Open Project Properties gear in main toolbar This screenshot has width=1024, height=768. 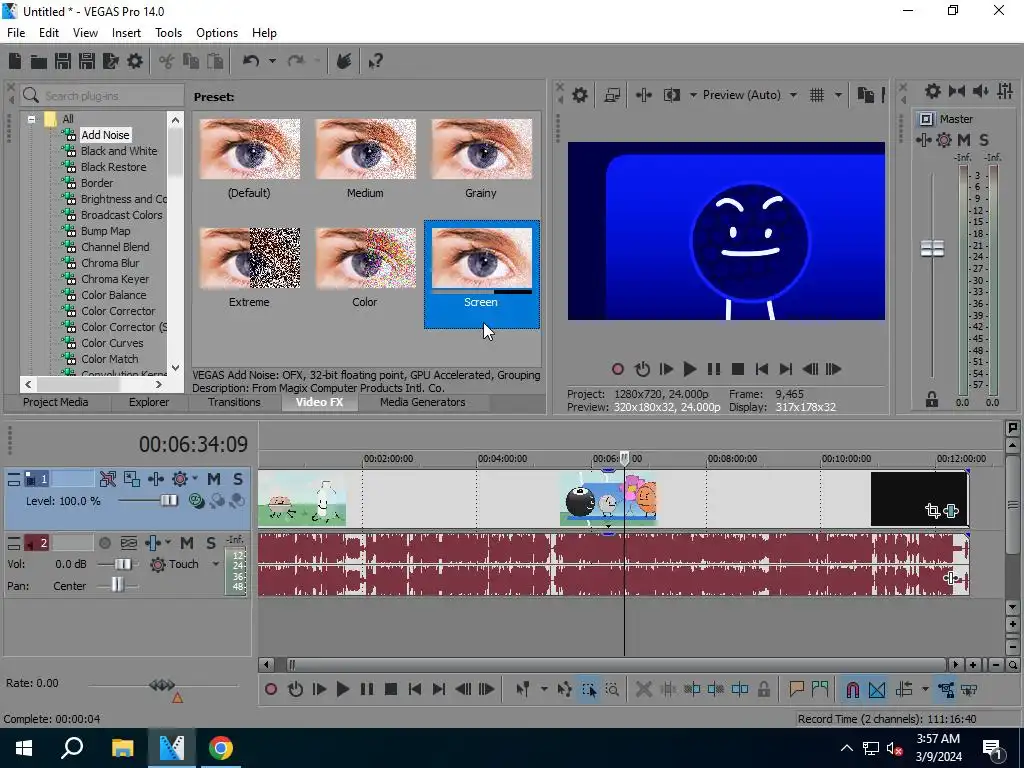[135, 61]
